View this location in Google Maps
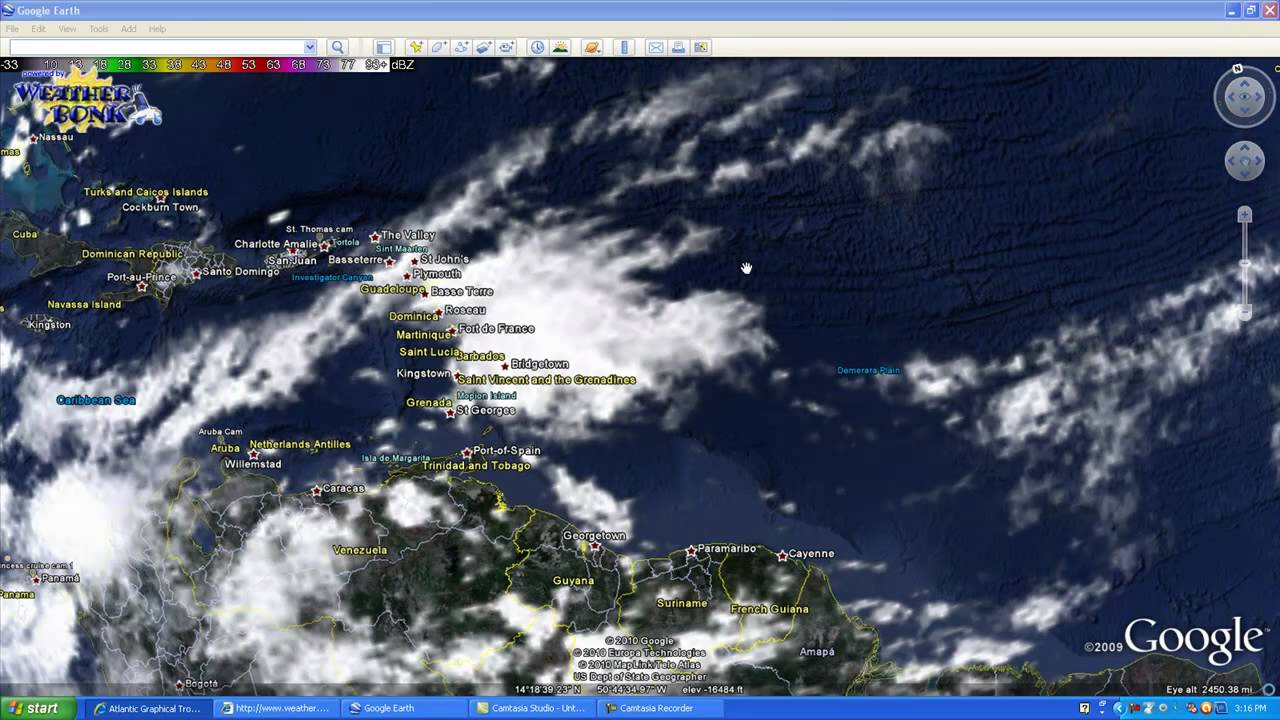The height and width of the screenshot is (720, 1280). pos(701,47)
